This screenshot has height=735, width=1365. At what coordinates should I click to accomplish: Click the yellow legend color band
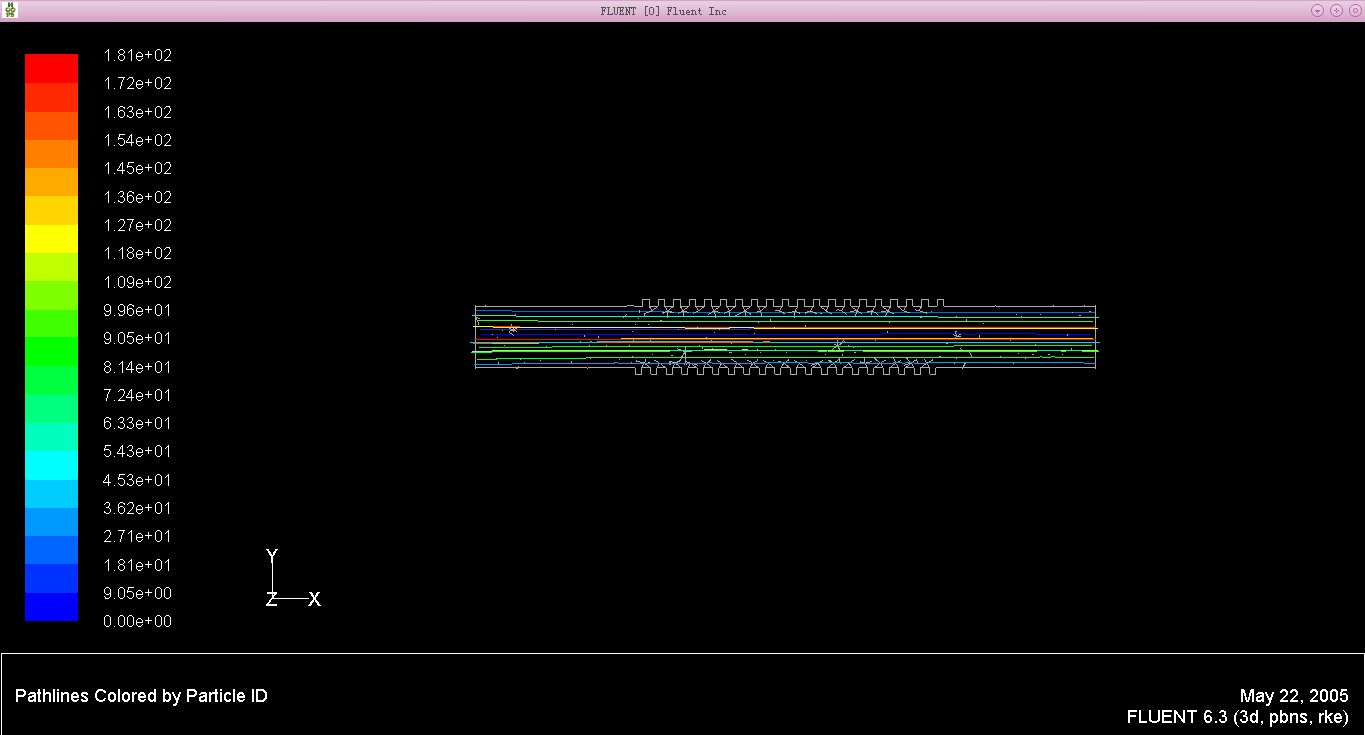point(51,239)
